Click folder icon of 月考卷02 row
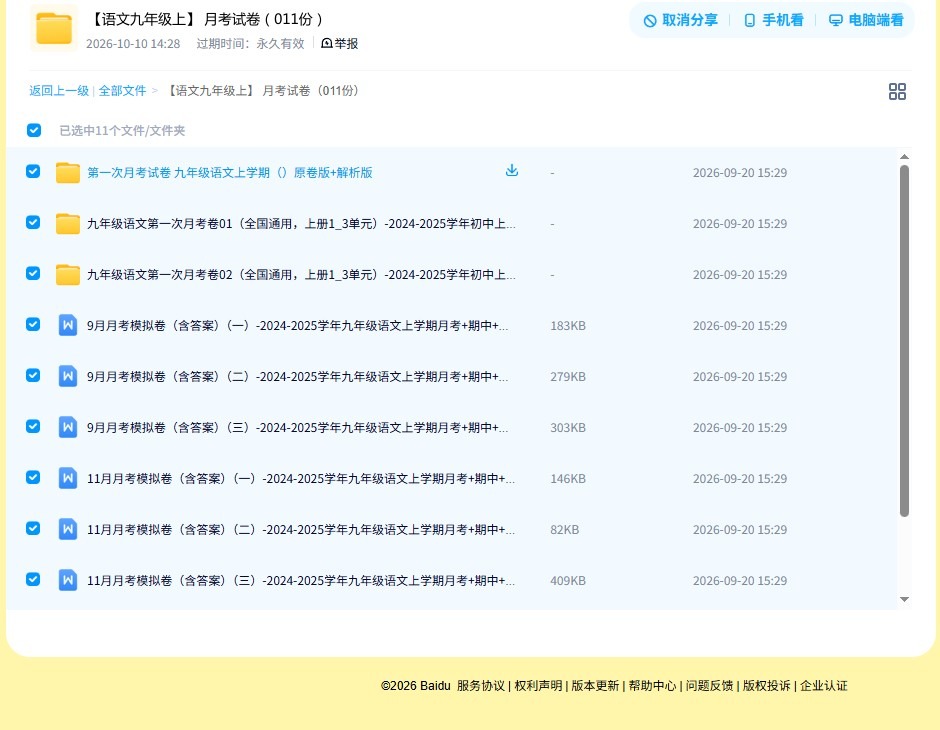This screenshot has width=940, height=730. [x=68, y=274]
